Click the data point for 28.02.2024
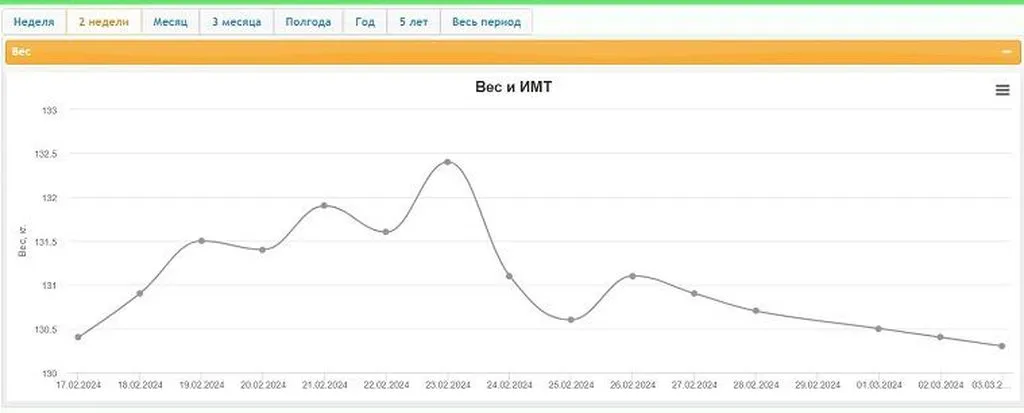This screenshot has height=413, width=1024. click(756, 311)
